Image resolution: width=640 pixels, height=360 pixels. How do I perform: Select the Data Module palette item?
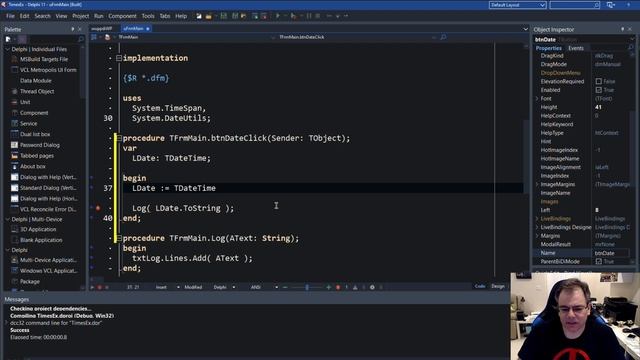(36, 81)
